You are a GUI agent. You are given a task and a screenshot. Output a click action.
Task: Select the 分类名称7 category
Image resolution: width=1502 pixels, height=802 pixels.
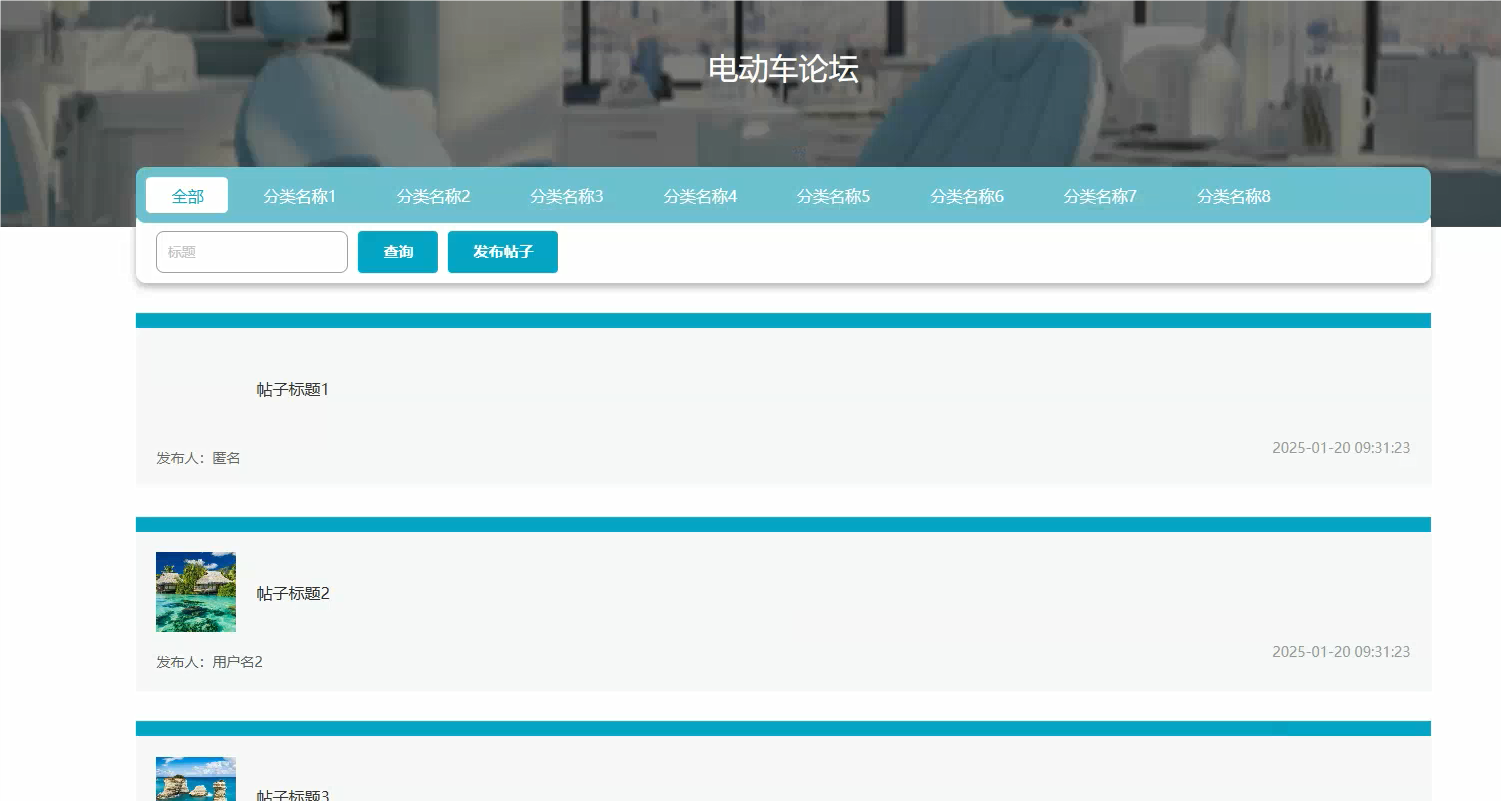[x=1100, y=196]
